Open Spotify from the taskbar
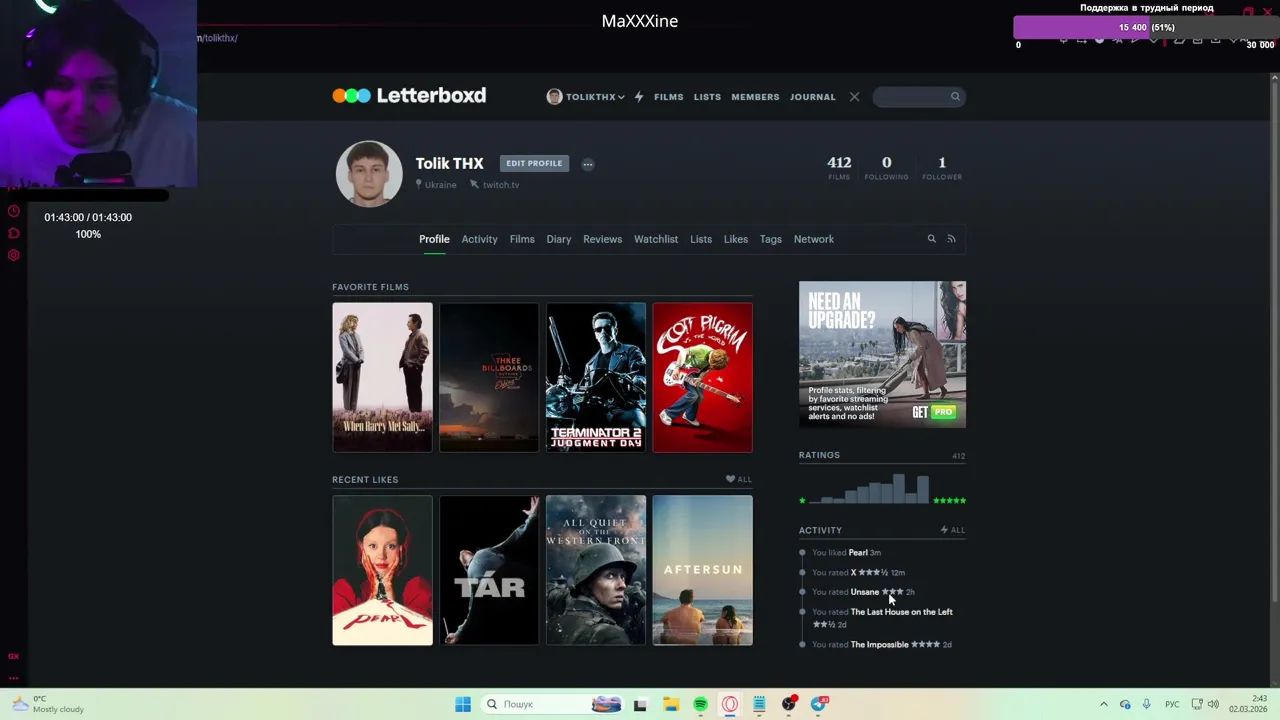The image size is (1280, 720). pos(700,704)
